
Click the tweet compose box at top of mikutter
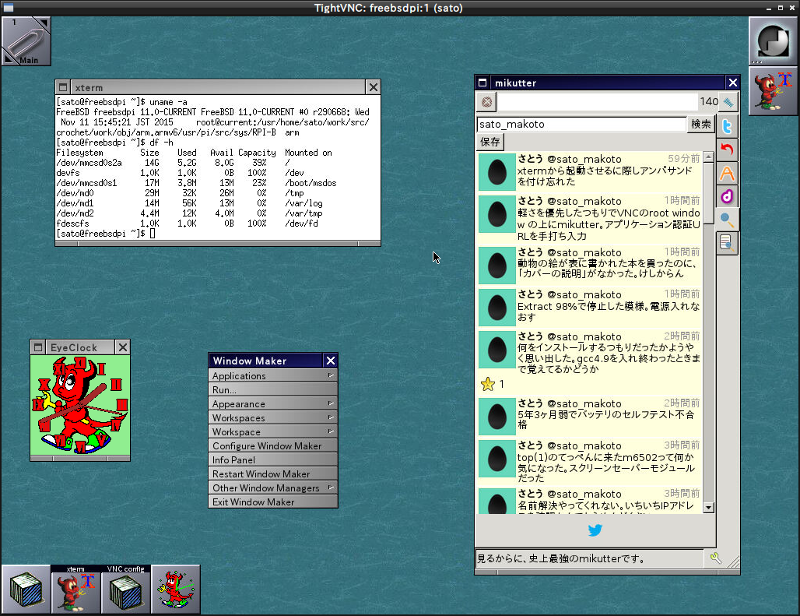(x=597, y=102)
